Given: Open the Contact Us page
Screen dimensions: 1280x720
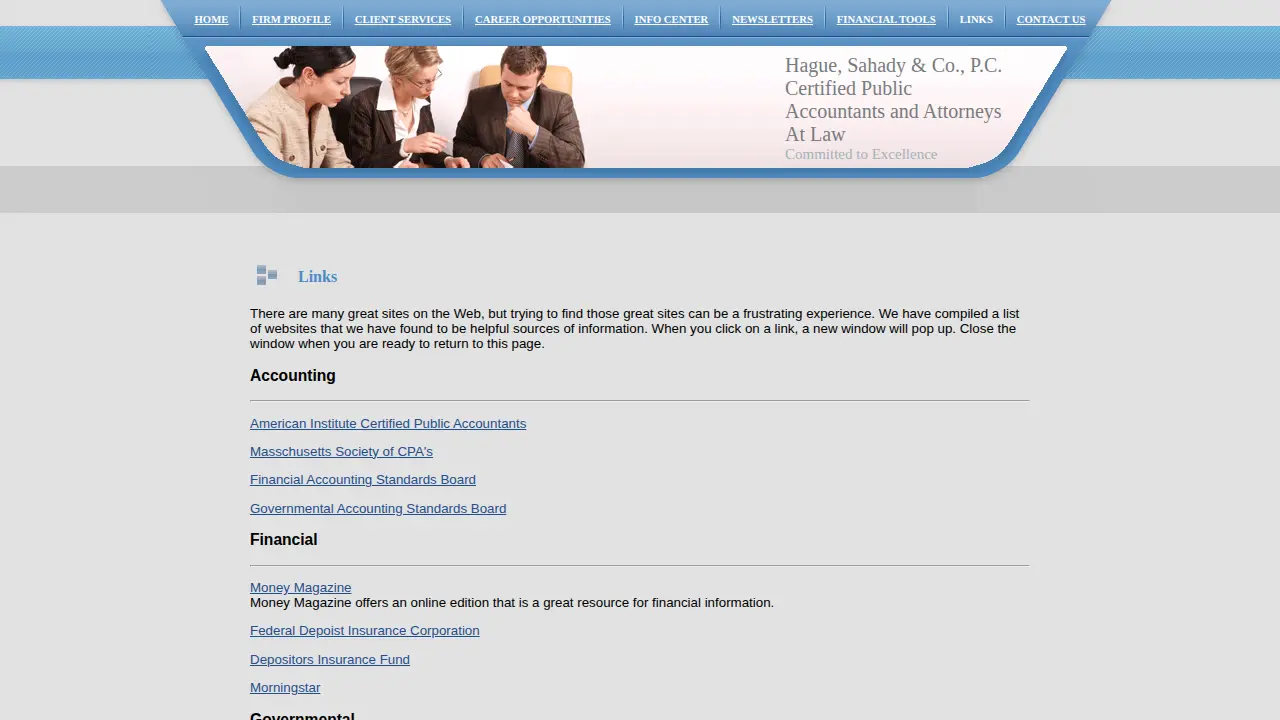Looking at the screenshot, I should click(x=1051, y=19).
